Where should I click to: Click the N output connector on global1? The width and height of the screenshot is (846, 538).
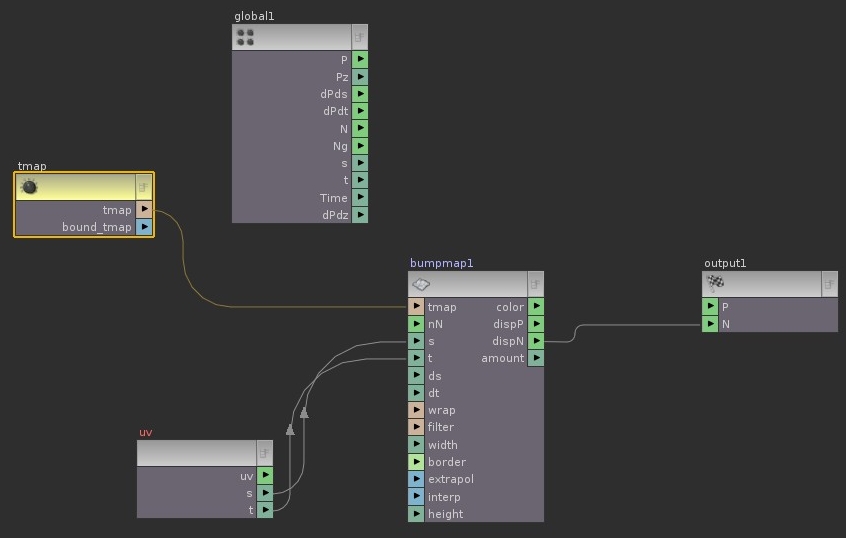click(360, 128)
